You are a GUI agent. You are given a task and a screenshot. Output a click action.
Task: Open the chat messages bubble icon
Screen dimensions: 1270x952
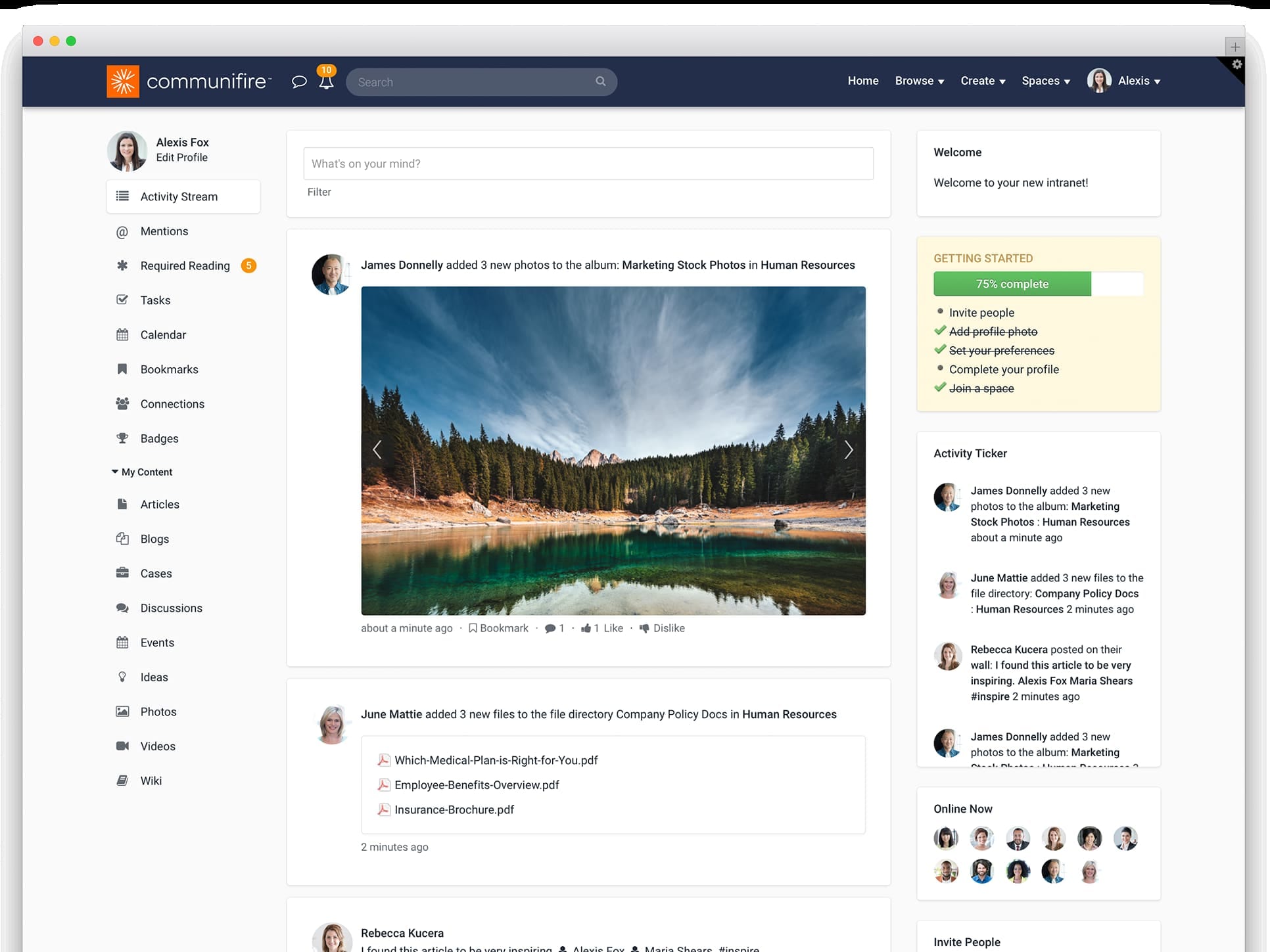pyautogui.click(x=299, y=81)
